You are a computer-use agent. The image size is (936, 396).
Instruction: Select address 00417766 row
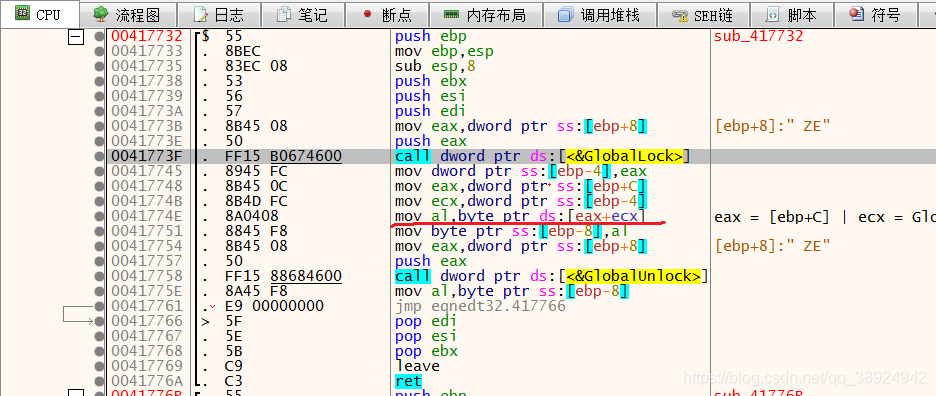(x=147, y=321)
